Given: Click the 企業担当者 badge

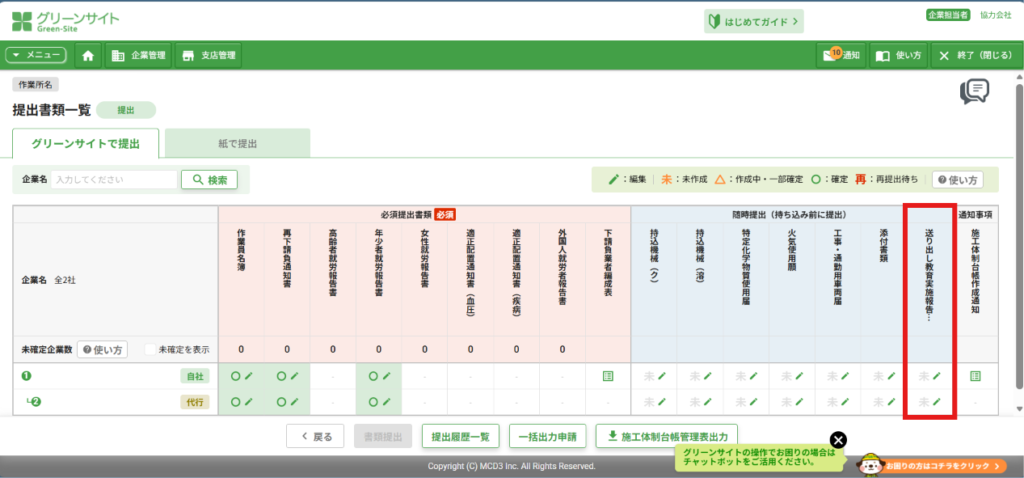Looking at the screenshot, I should [948, 15].
